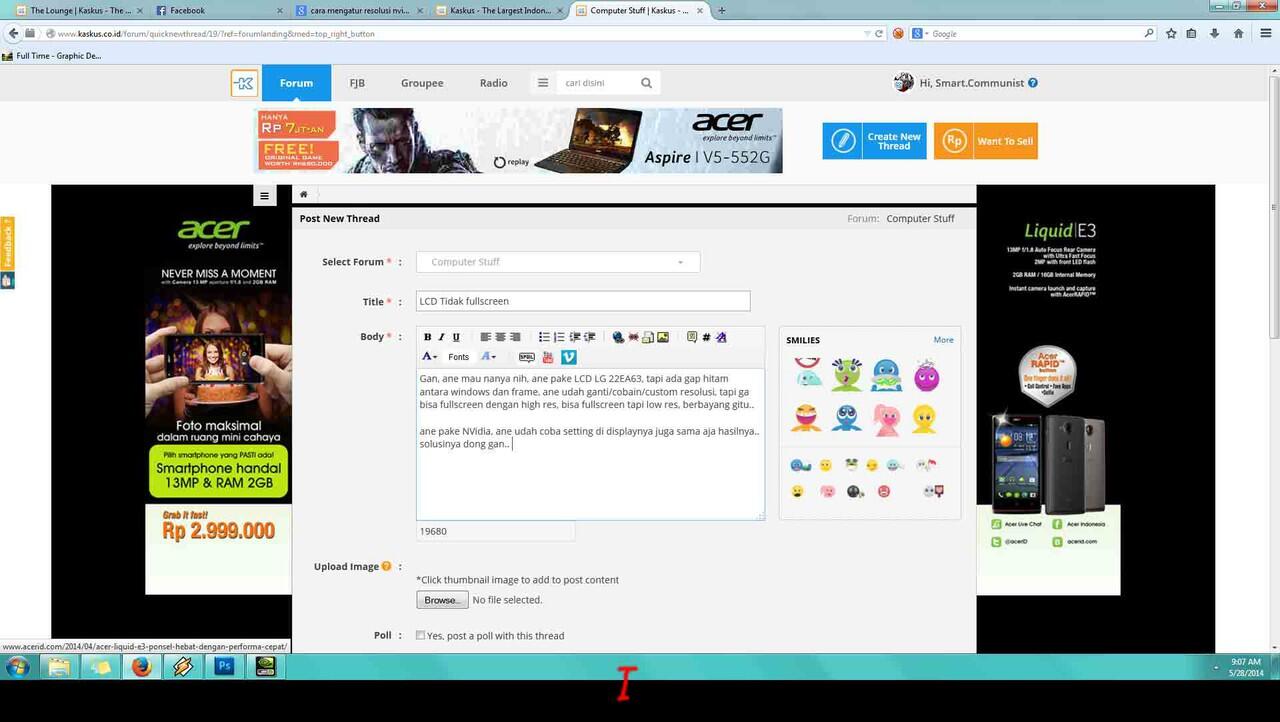Open the Forum tab in Kaskus nav
This screenshot has height=722, width=1280.
[x=296, y=83]
